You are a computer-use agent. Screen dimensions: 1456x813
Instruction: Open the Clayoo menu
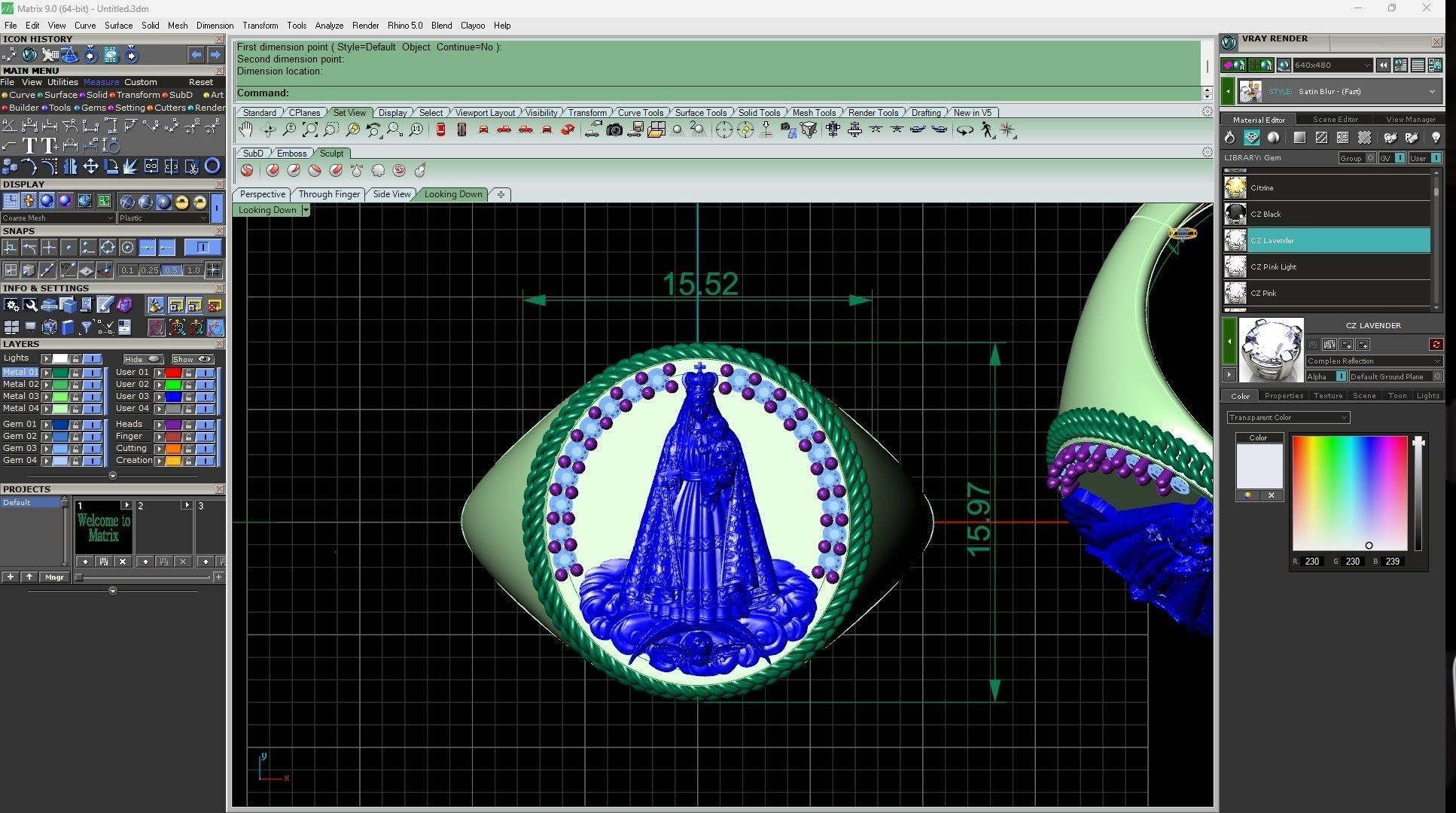click(x=473, y=26)
